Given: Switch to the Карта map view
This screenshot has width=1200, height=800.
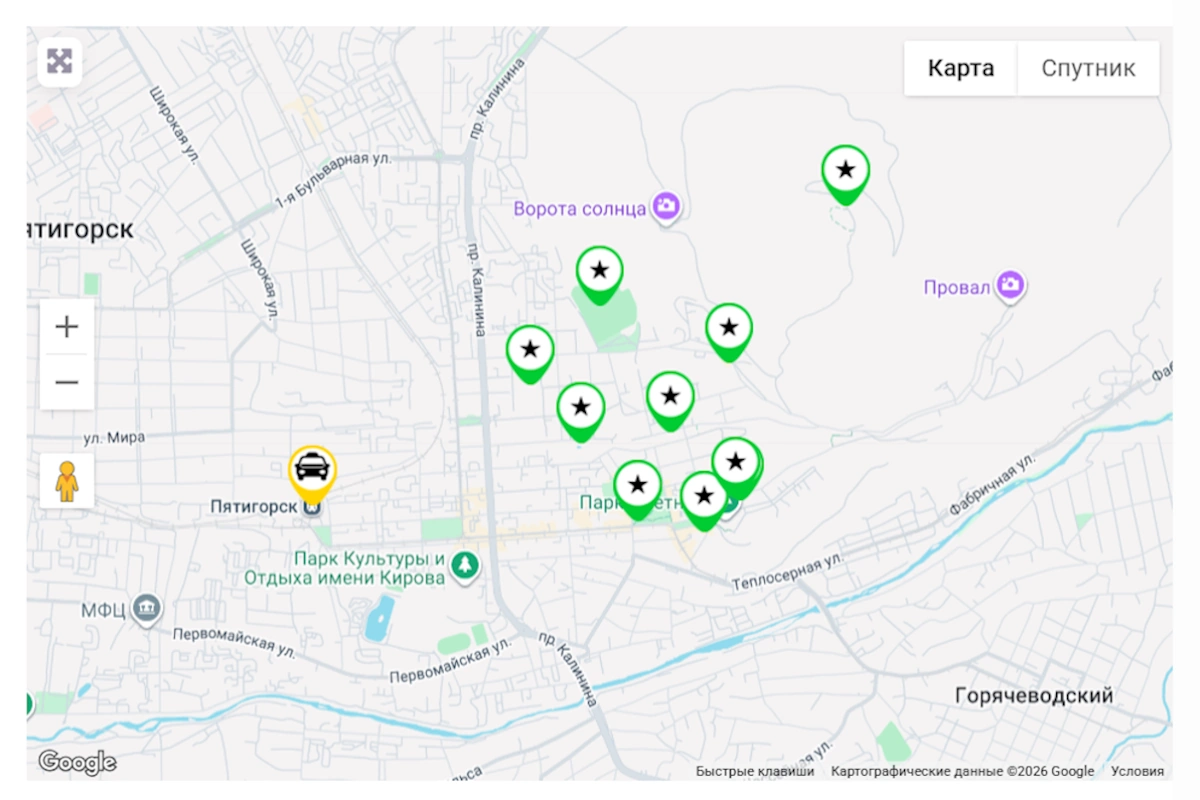Looking at the screenshot, I should [x=961, y=68].
